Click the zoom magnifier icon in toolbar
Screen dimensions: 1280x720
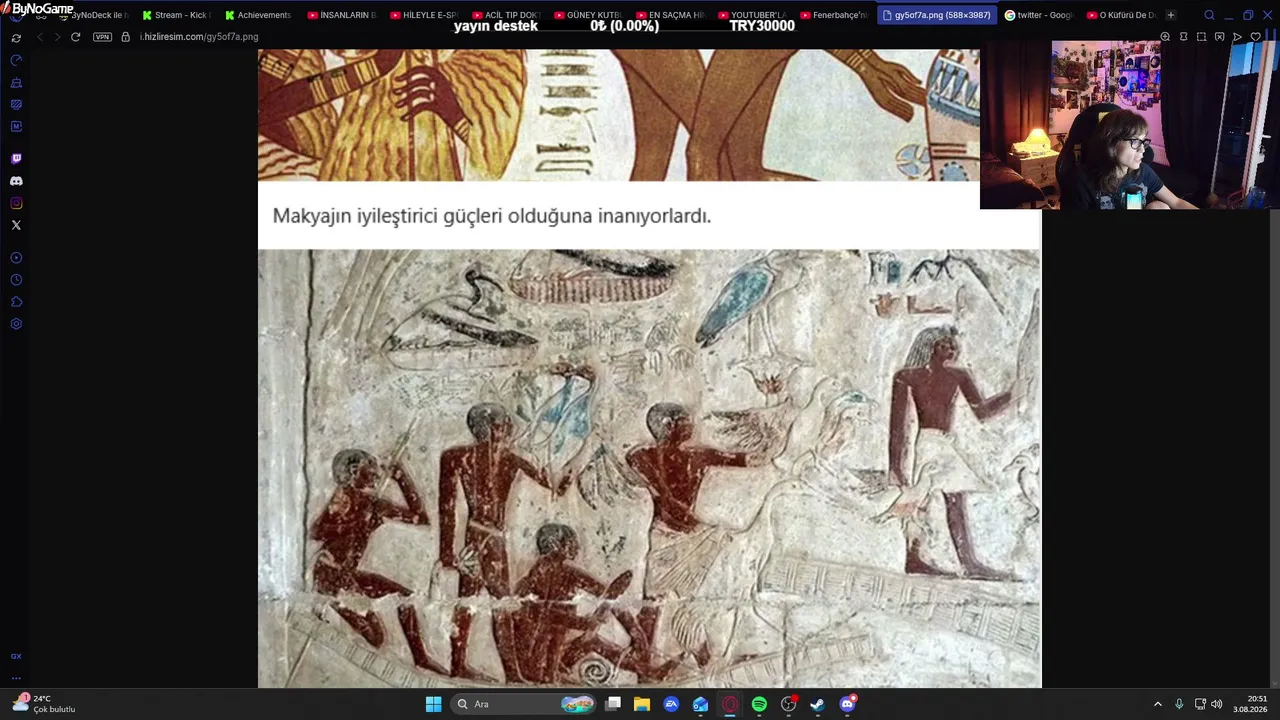coord(1165,37)
